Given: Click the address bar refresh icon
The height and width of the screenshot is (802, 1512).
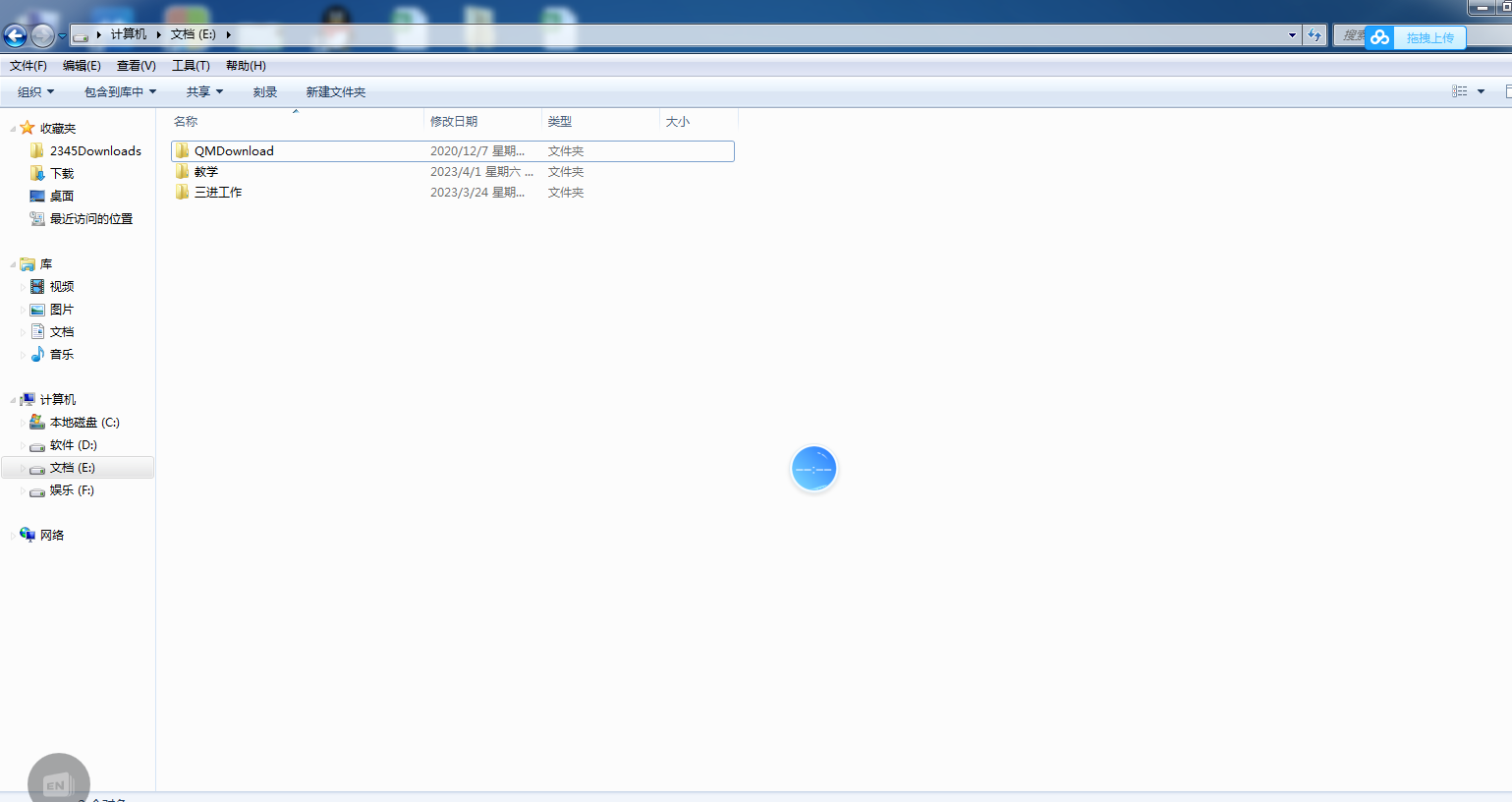Looking at the screenshot, I should [1315, 35].
